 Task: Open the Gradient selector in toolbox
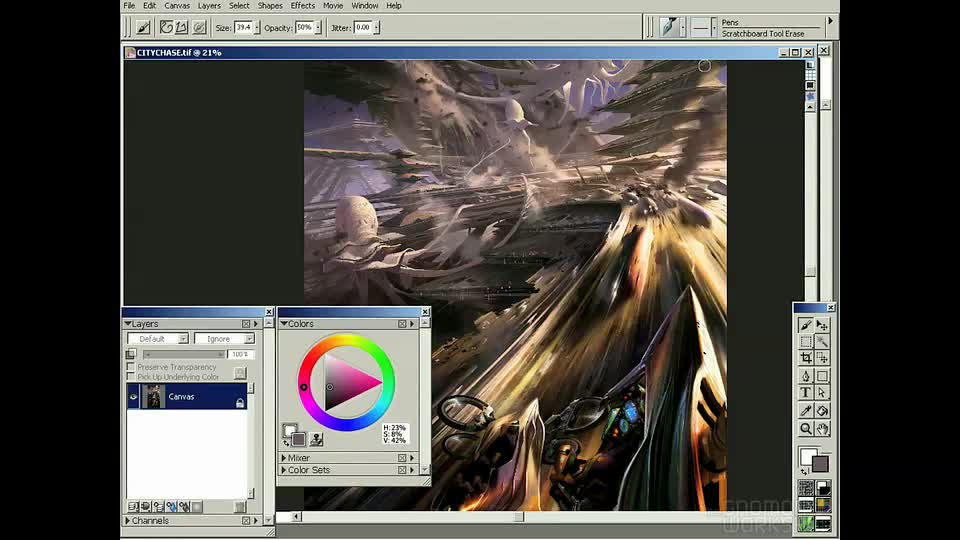(x=823, y=488)
